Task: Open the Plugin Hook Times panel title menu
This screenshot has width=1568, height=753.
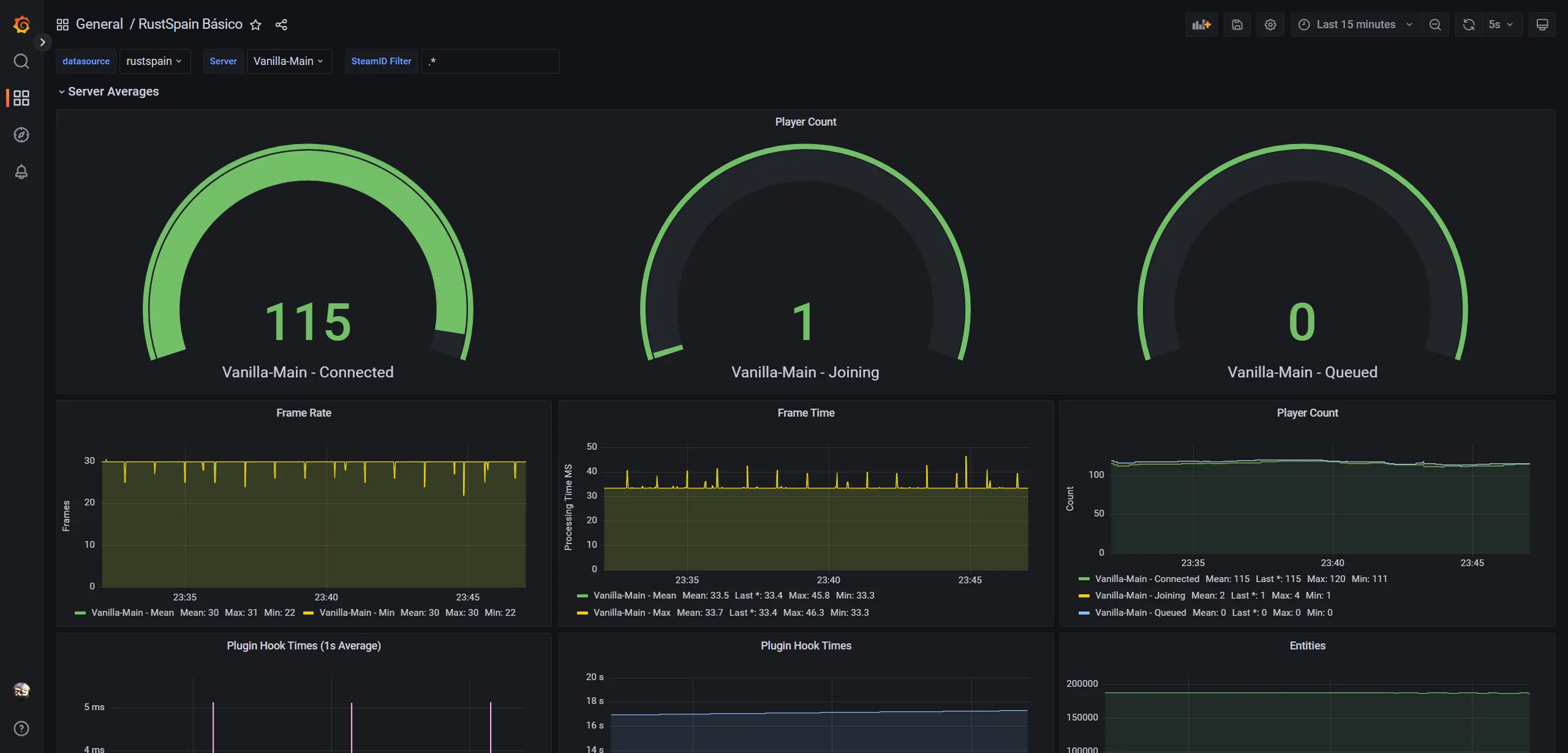Action: (806, 646)
